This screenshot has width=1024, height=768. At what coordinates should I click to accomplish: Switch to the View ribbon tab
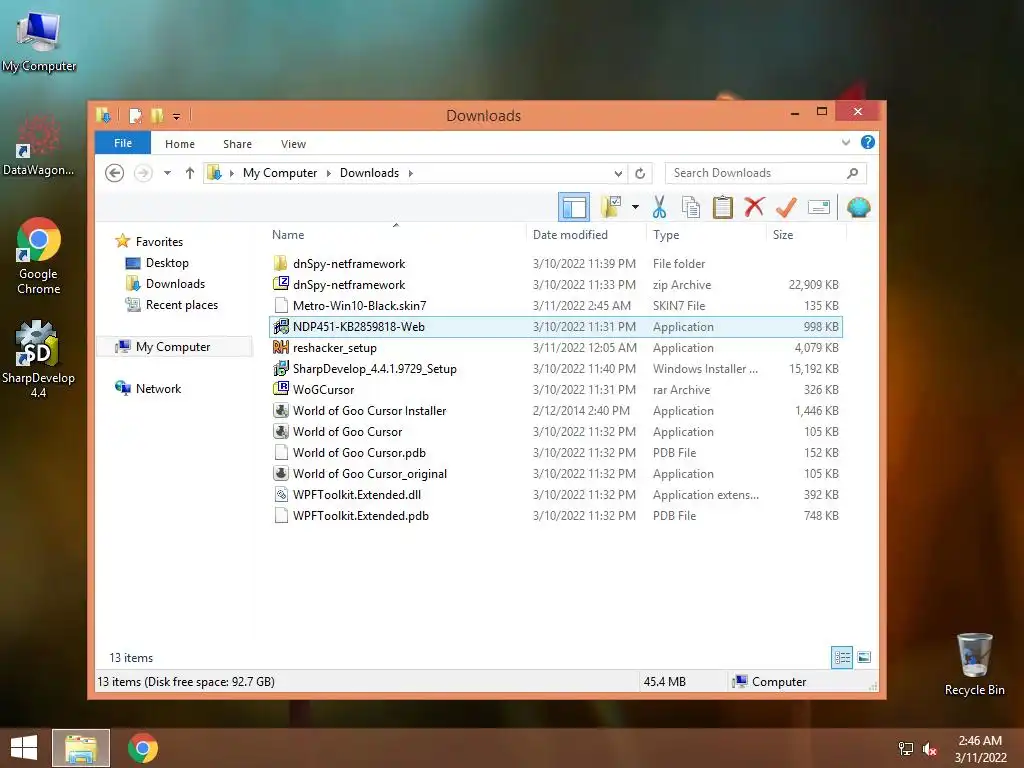(x=293, y=144)
